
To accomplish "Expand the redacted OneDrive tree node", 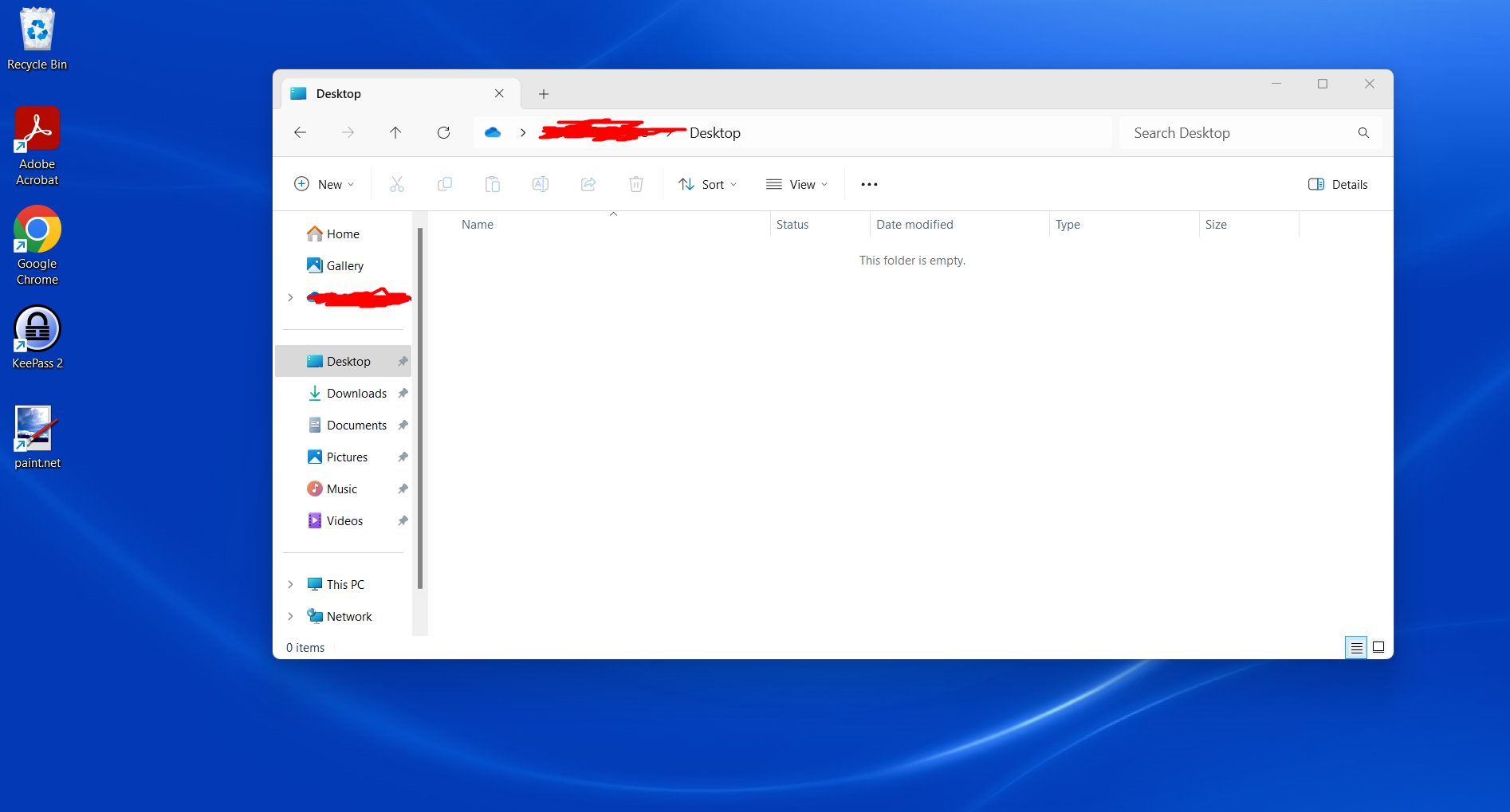I will point(290,297).
